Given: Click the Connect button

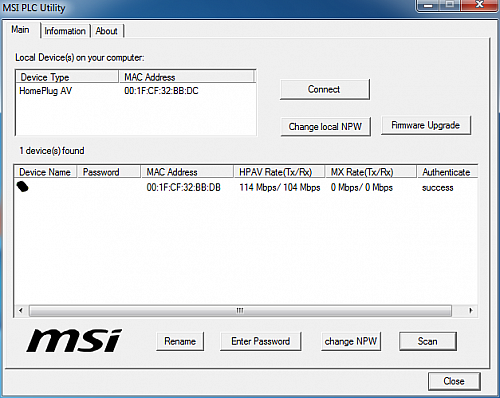Looking at the screenshot, I should coord(325,89).
